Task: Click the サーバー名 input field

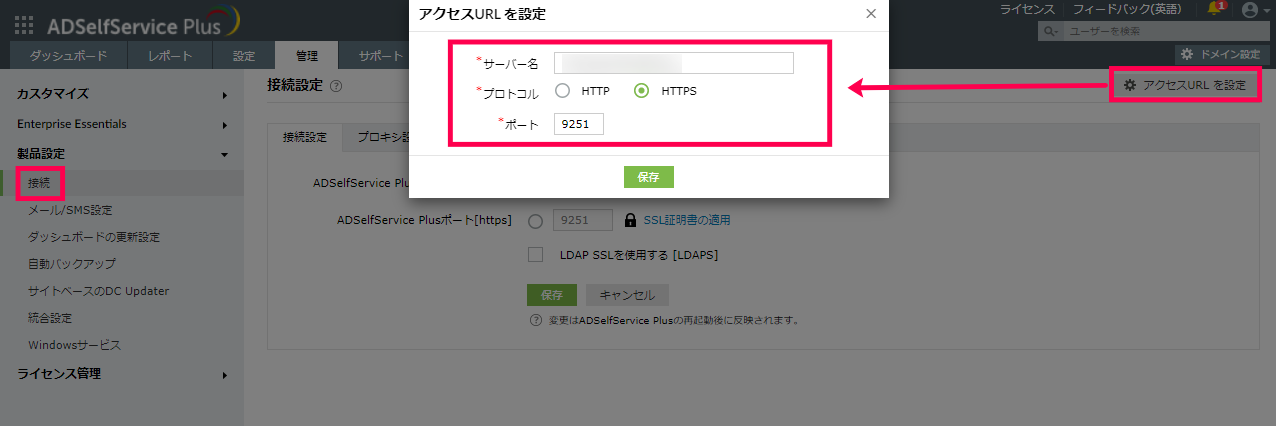Action: (x=674, y=63)
